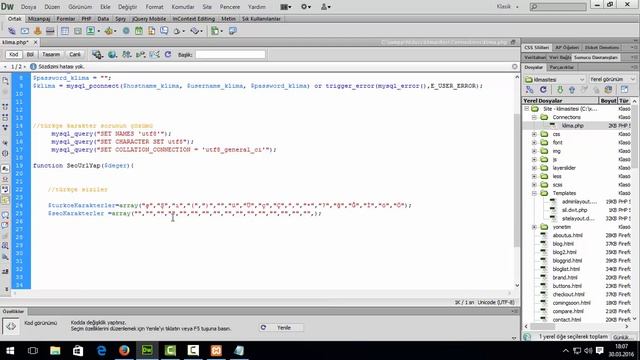Open File Explorer from the taskbar
The width and height of the screenshot is (640, 360).
click(55, 350)
